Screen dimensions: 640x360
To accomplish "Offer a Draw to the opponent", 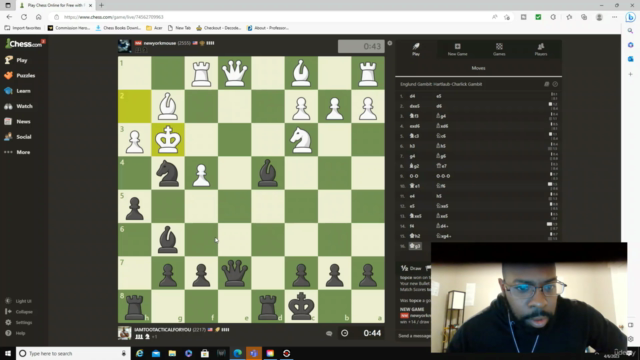I will (x=411, y=268).
